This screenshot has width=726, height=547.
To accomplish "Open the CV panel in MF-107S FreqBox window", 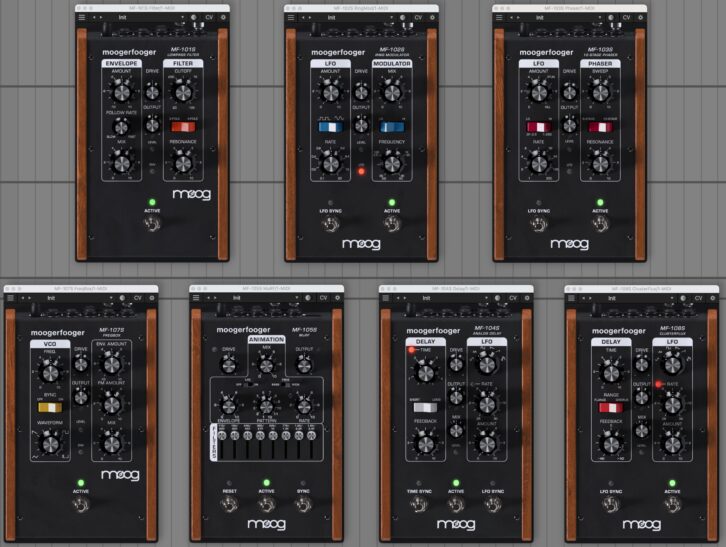I will pyautogui.click(x=138, y=298).
